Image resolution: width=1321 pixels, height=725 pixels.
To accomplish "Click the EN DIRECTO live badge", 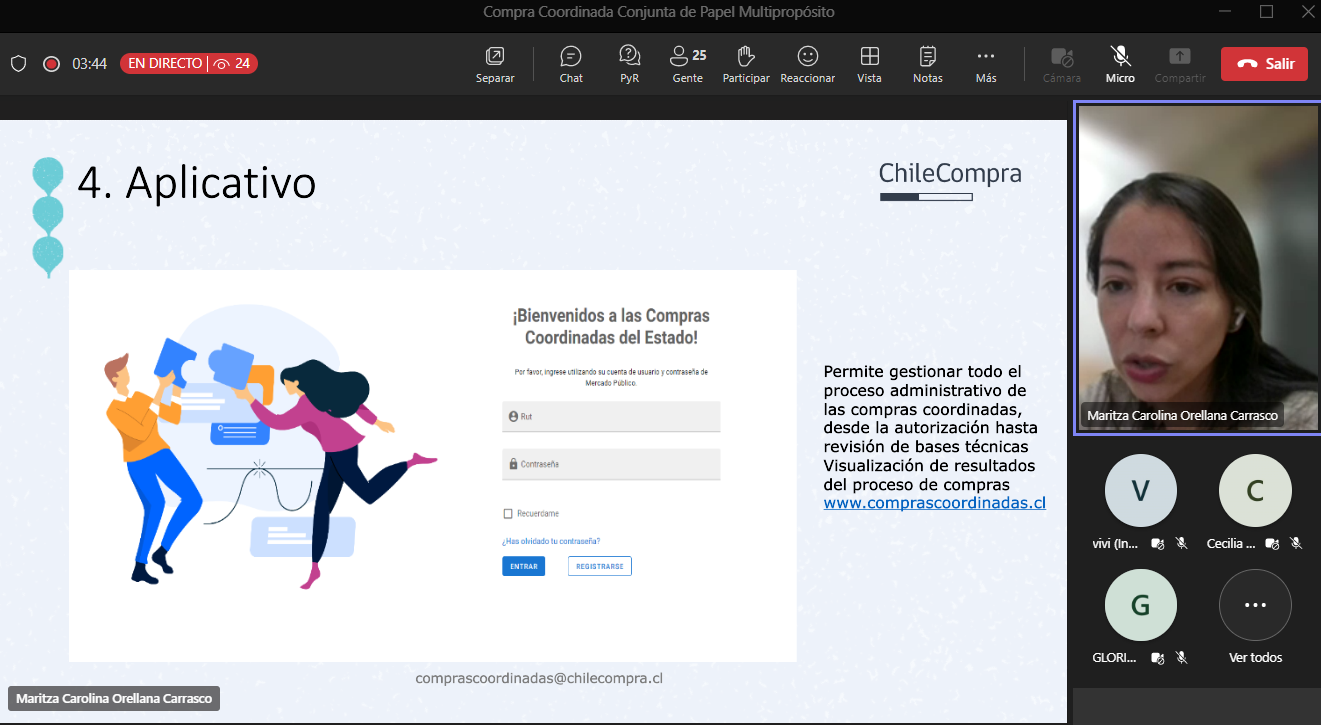I will [x=164, y=64].
